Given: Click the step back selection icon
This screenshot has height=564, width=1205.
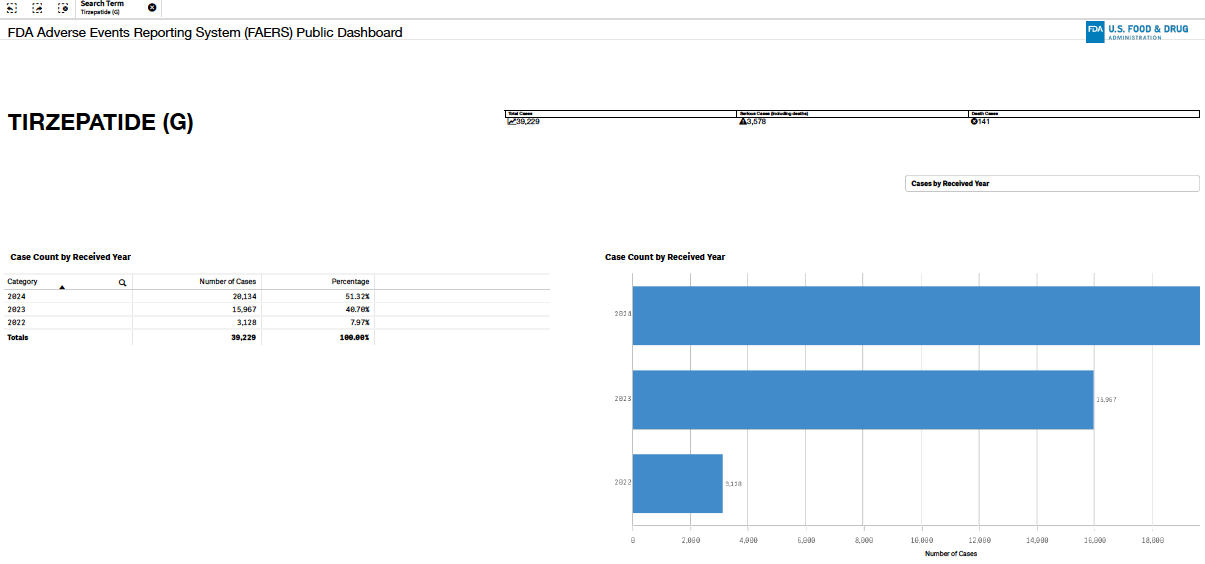Looking at the screenshot, I should 12,8.
